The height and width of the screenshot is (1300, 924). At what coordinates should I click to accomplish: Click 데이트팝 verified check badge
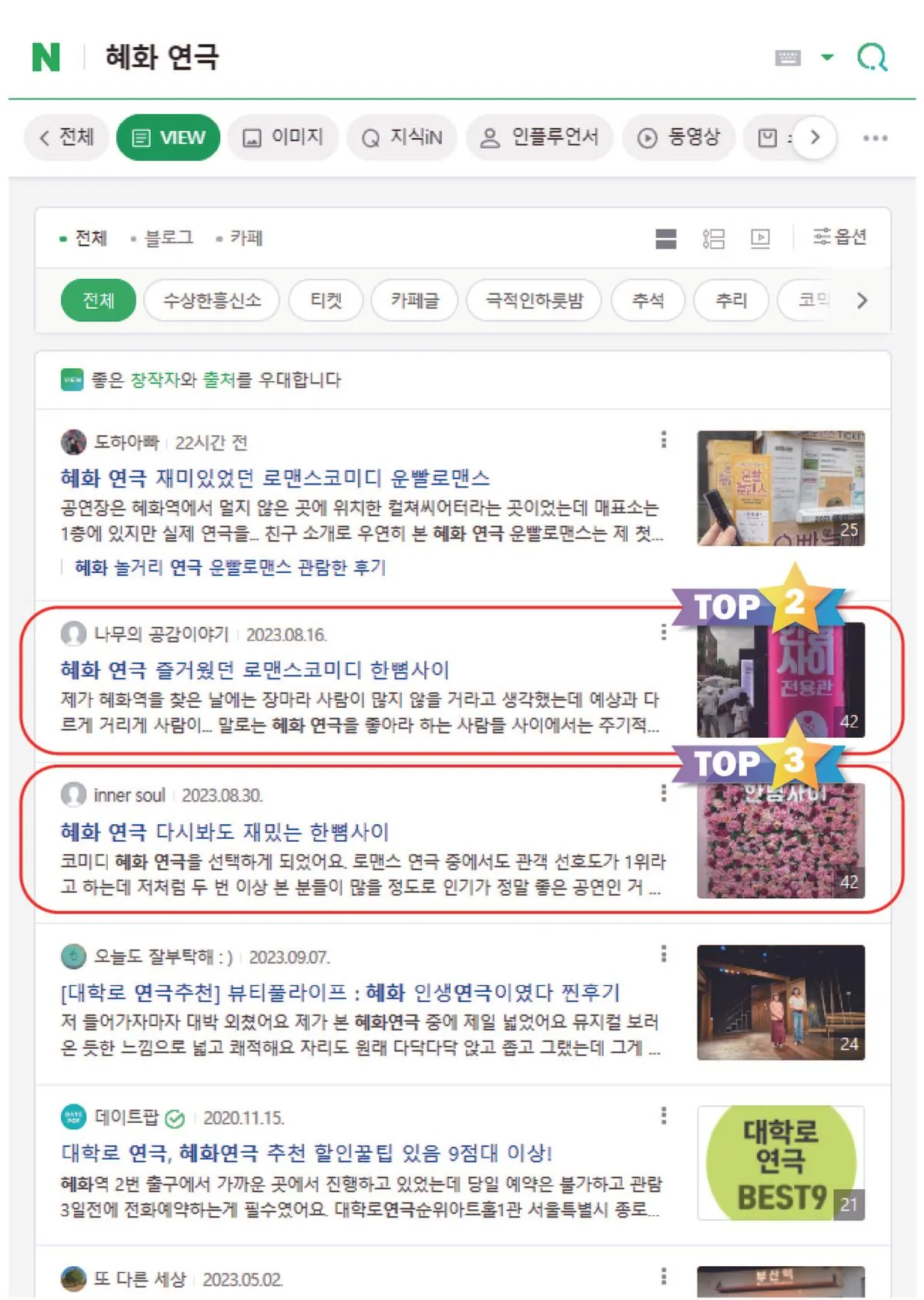[176, 1118]
